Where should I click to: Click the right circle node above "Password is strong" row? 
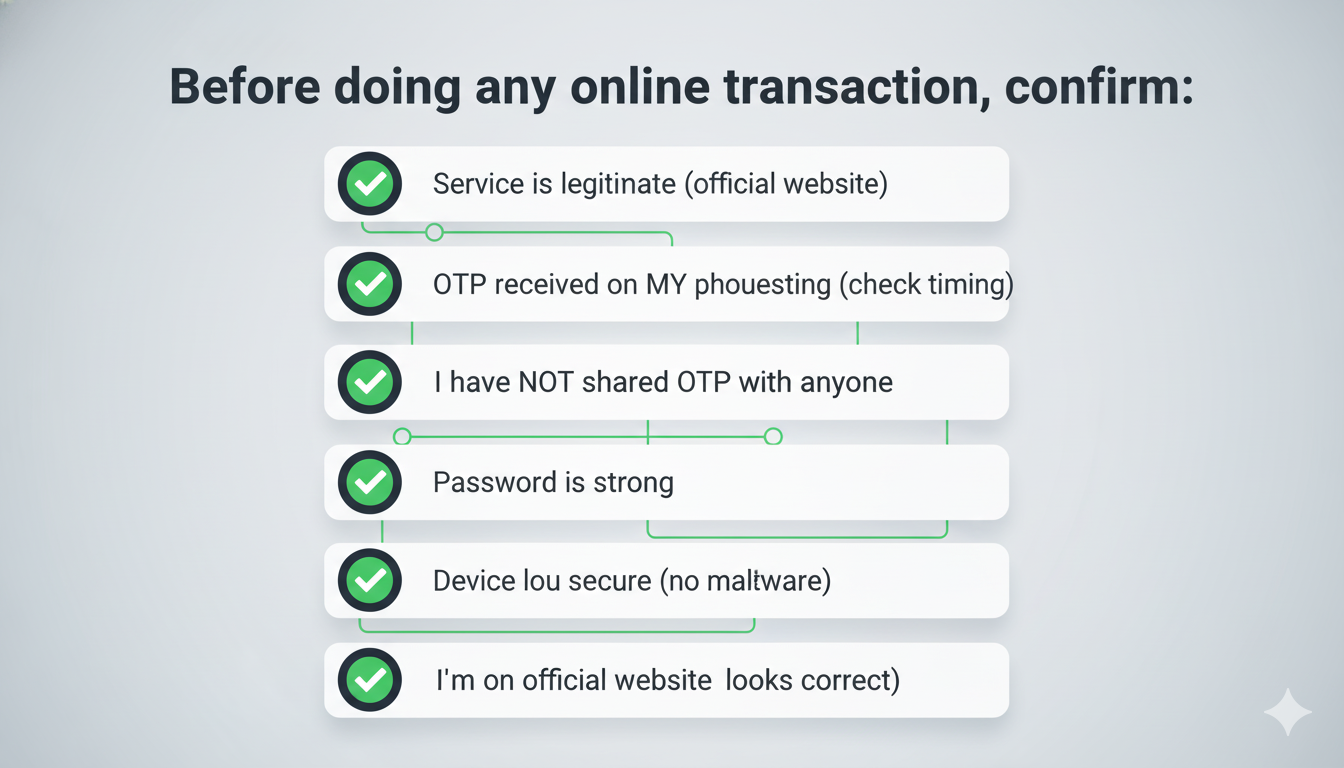point(773,436)
